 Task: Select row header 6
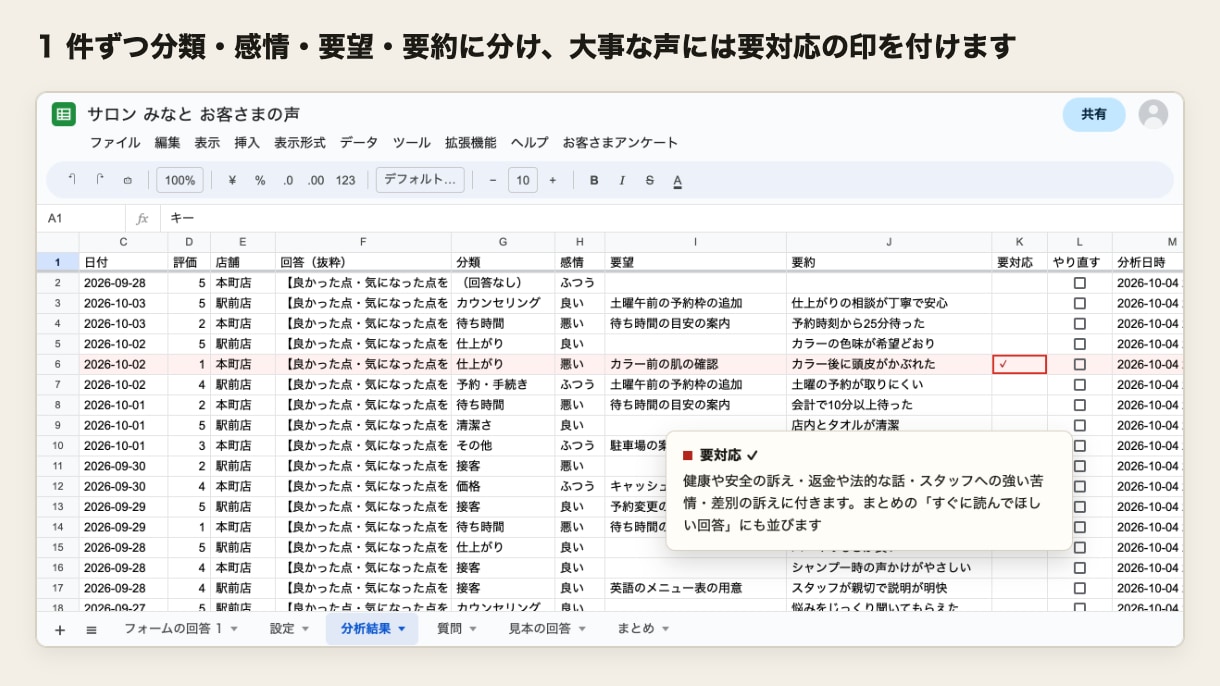point(58,364)
